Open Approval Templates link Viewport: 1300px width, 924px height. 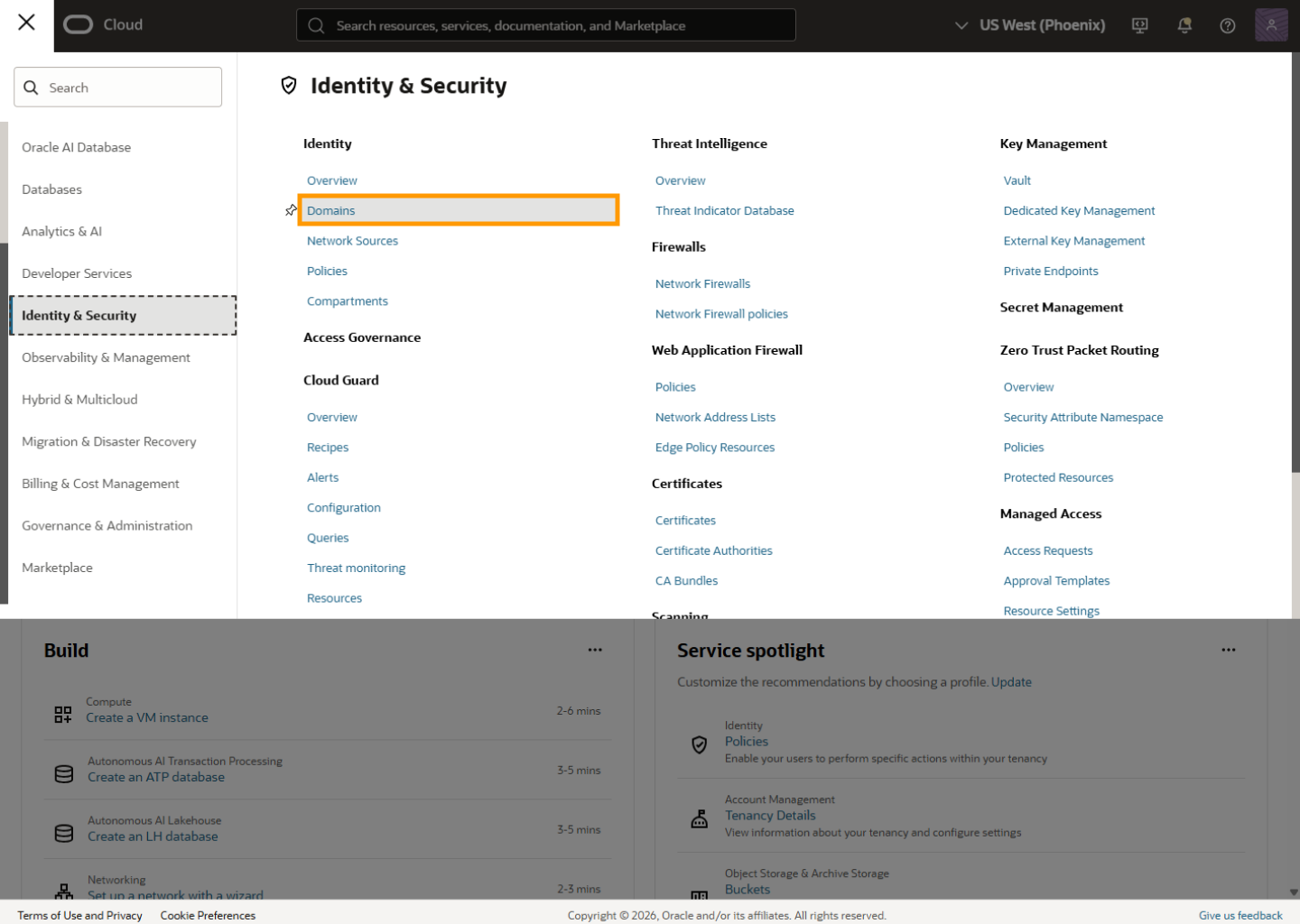[1057, 581]
